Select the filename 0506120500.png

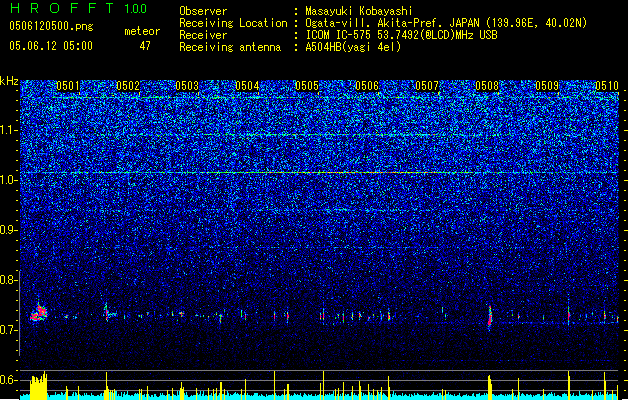[51, 26]
